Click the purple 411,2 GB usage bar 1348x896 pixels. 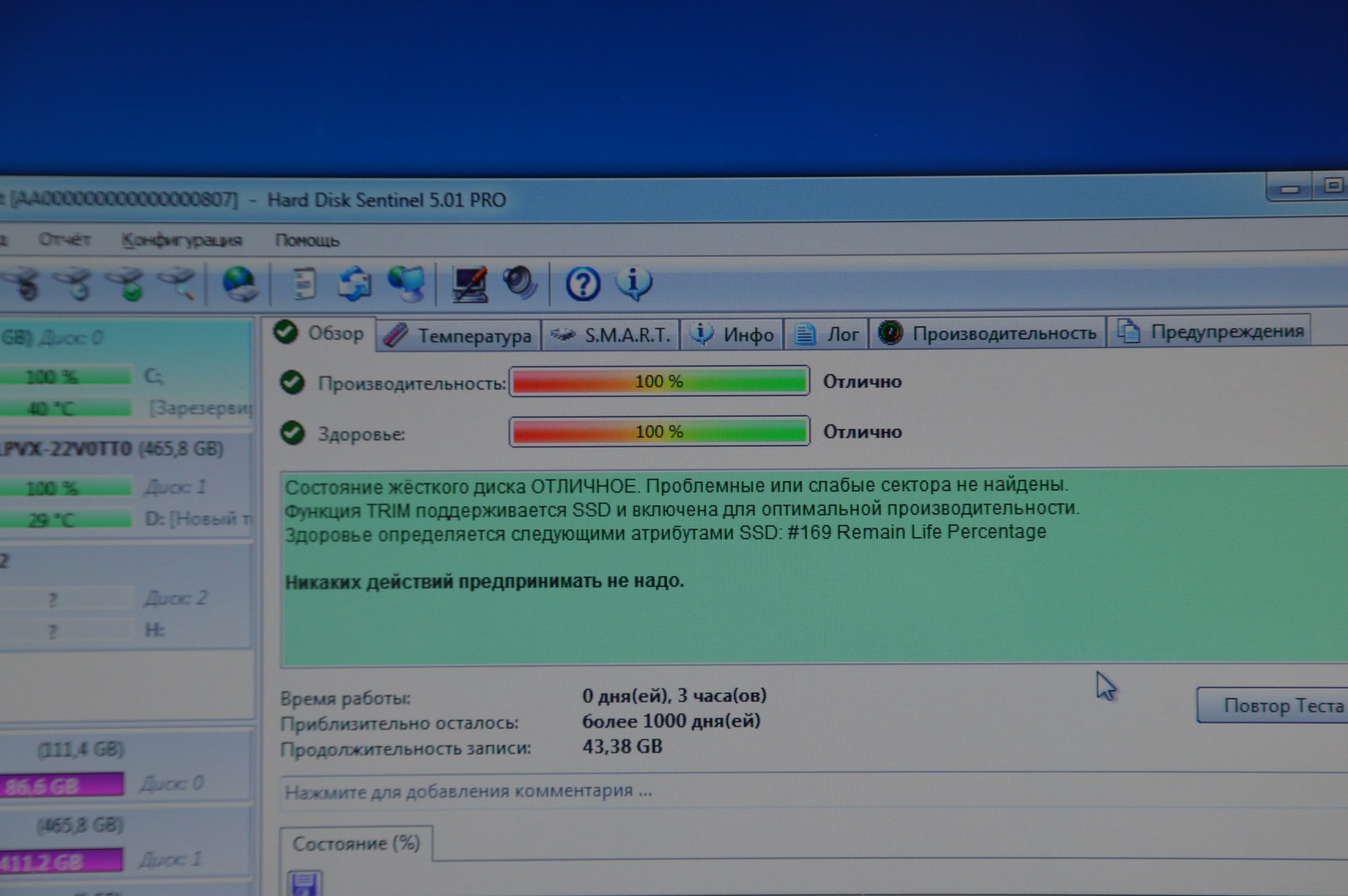point(61,861)
